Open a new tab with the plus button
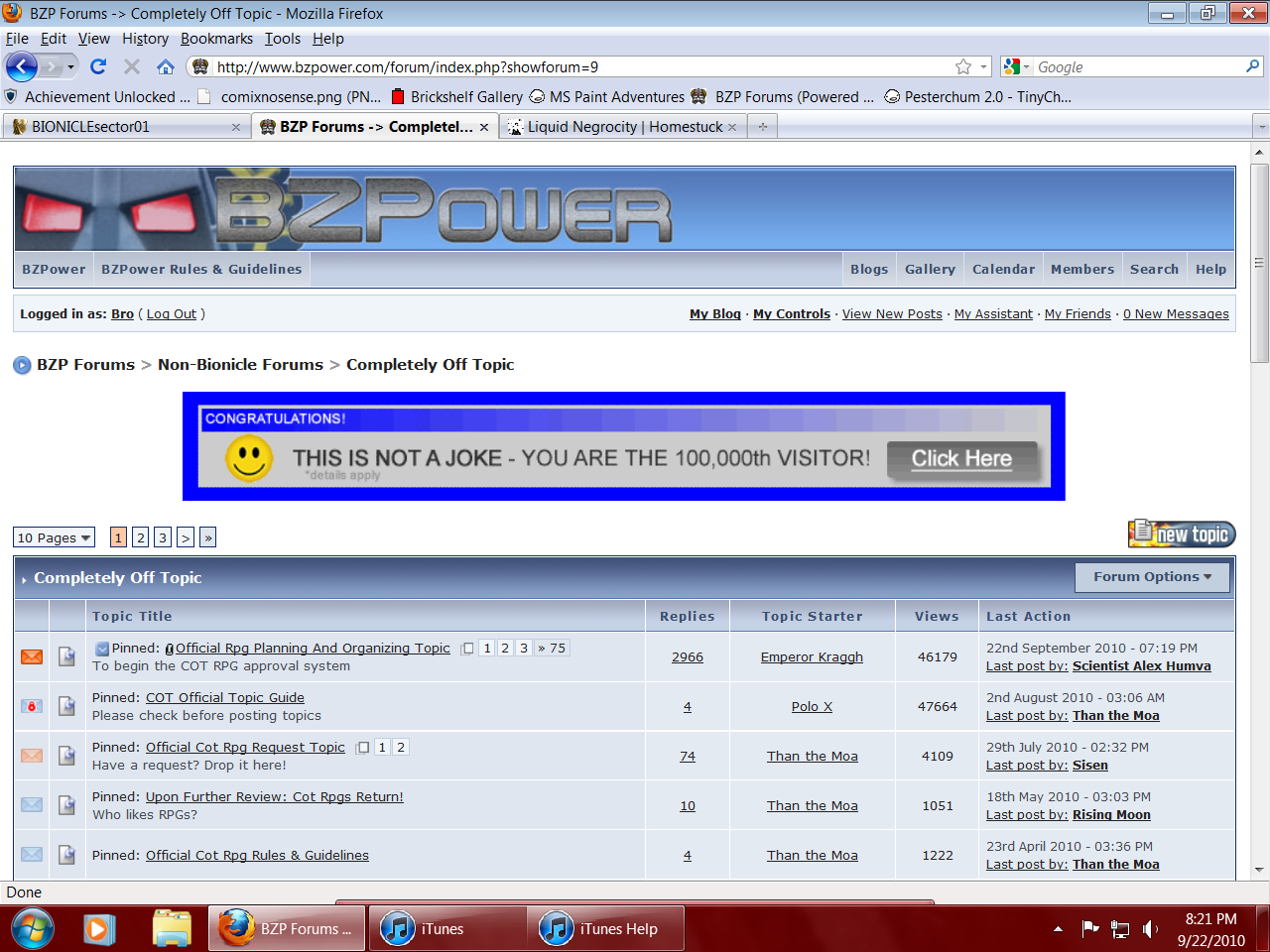 [763, 127]
